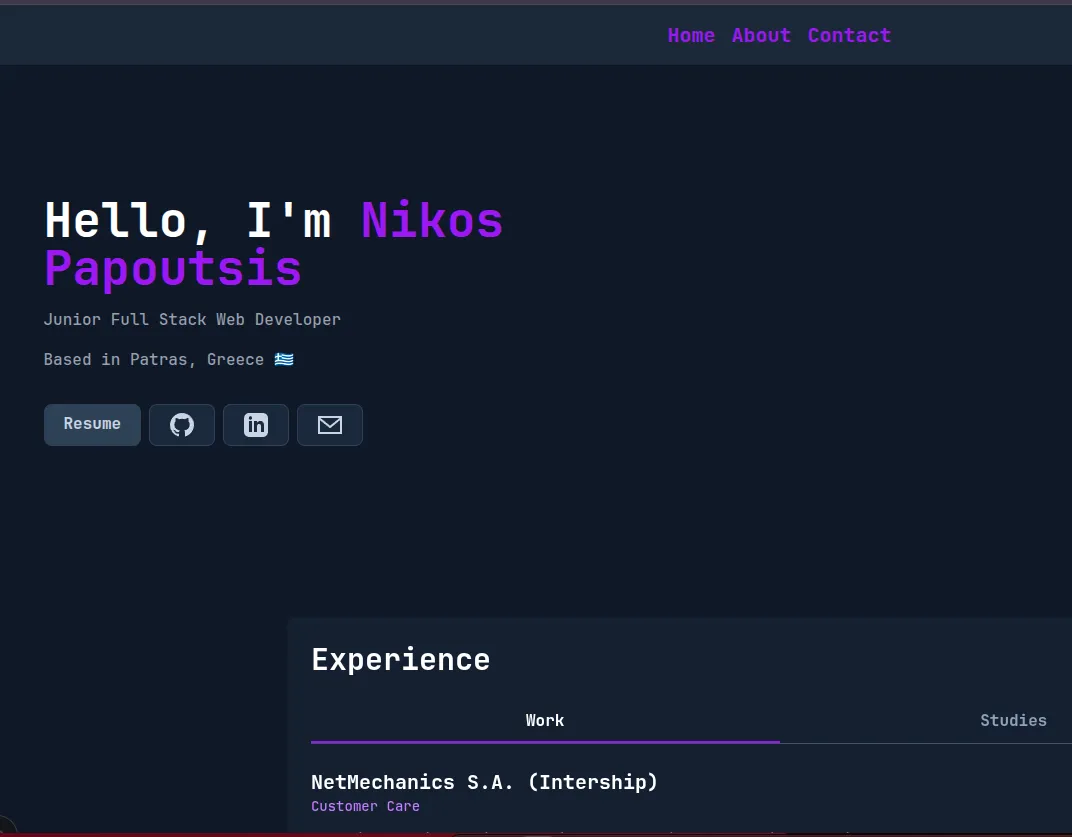Switch to the Work tab
The image size is (1072, 837).
[545, 720]
